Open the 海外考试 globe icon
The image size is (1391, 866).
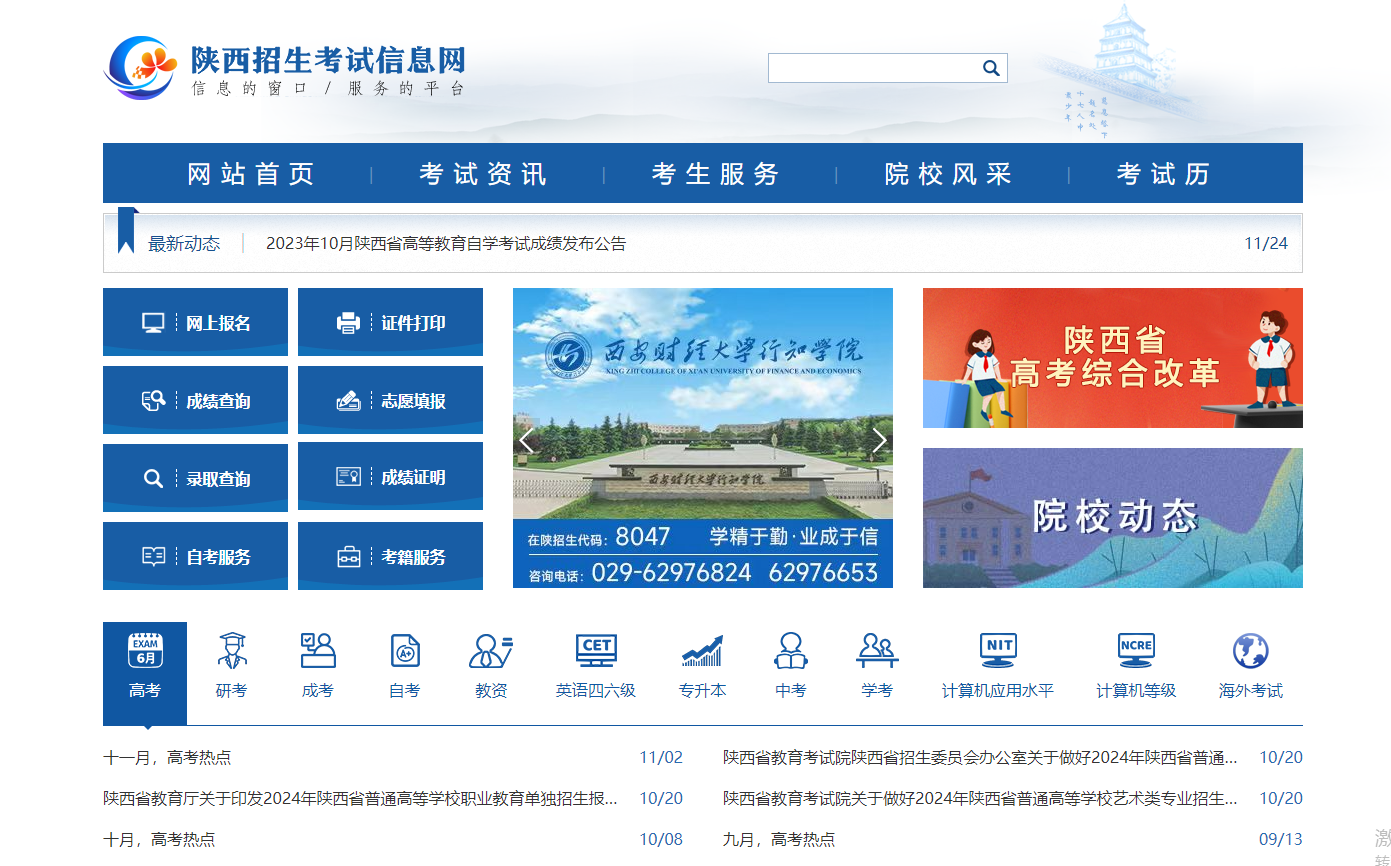tap(1250, 665)
